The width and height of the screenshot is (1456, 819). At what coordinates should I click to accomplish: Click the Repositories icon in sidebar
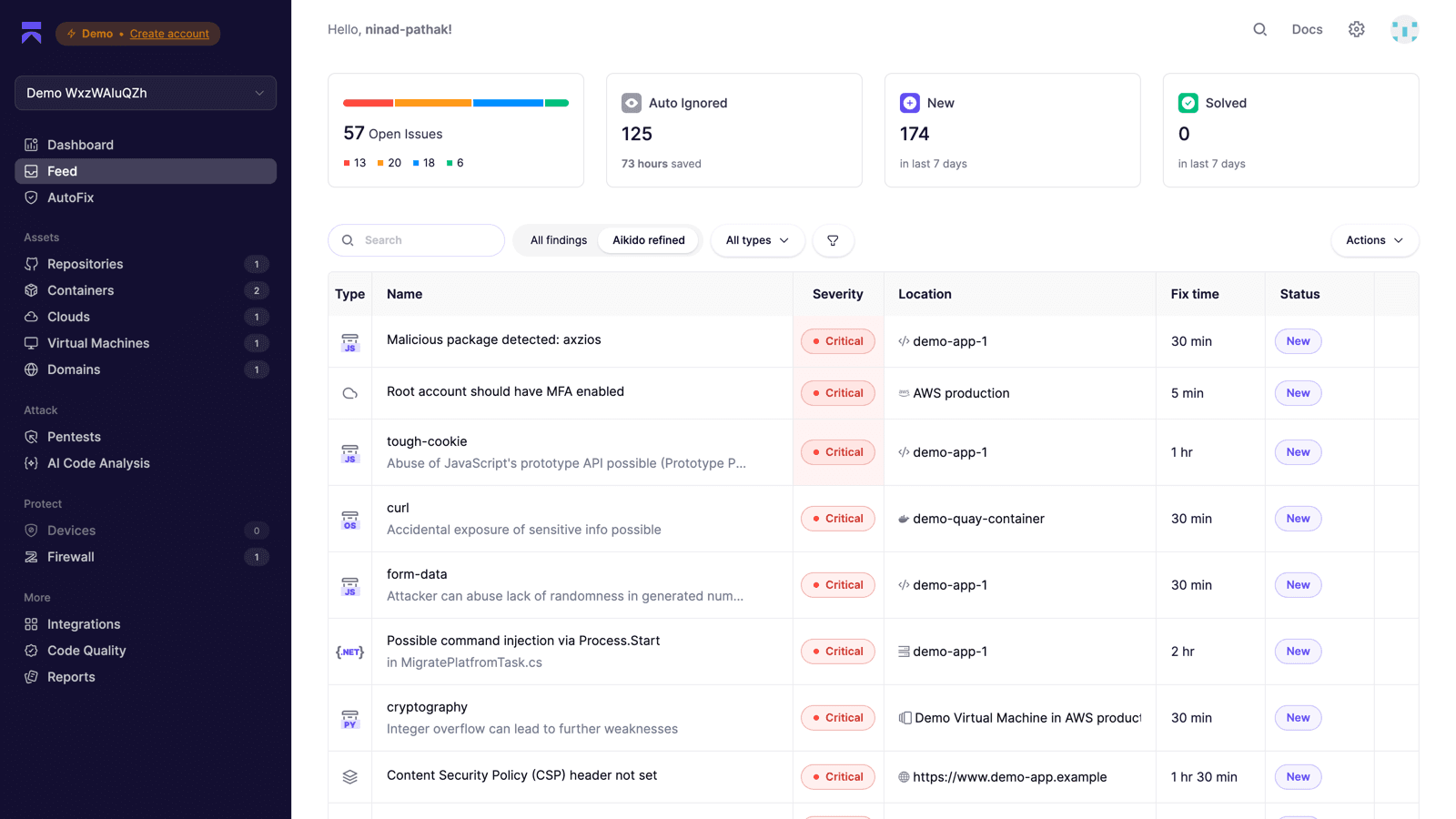[x=31, y=264]
